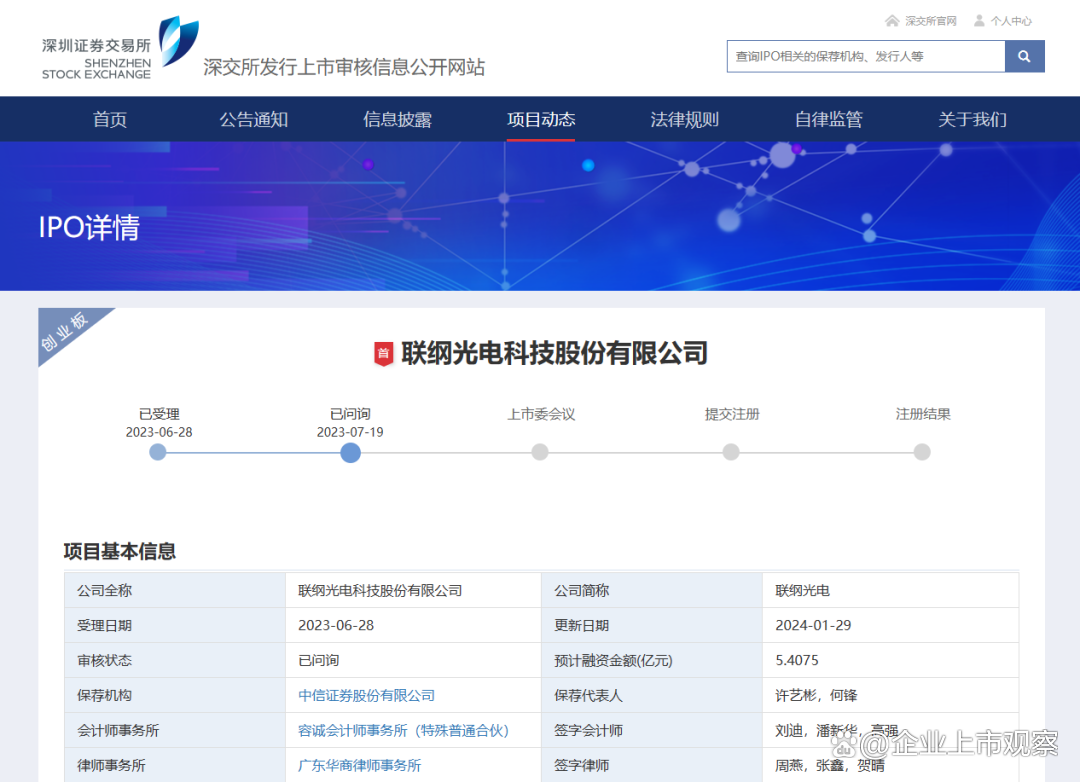Screen dimensions: 1080x782
Task: Open the 自律监管 section
Action: click(828, 118)
